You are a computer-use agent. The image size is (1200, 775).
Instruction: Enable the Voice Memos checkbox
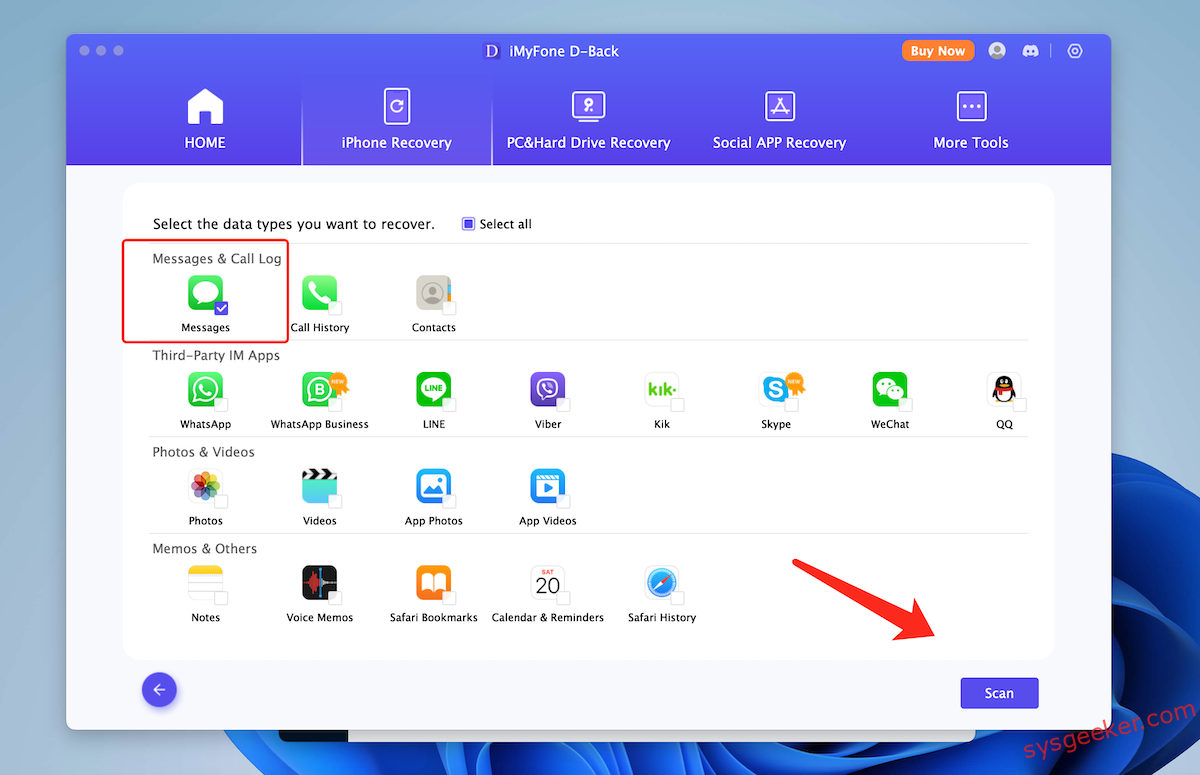click(x=335, y=598)
